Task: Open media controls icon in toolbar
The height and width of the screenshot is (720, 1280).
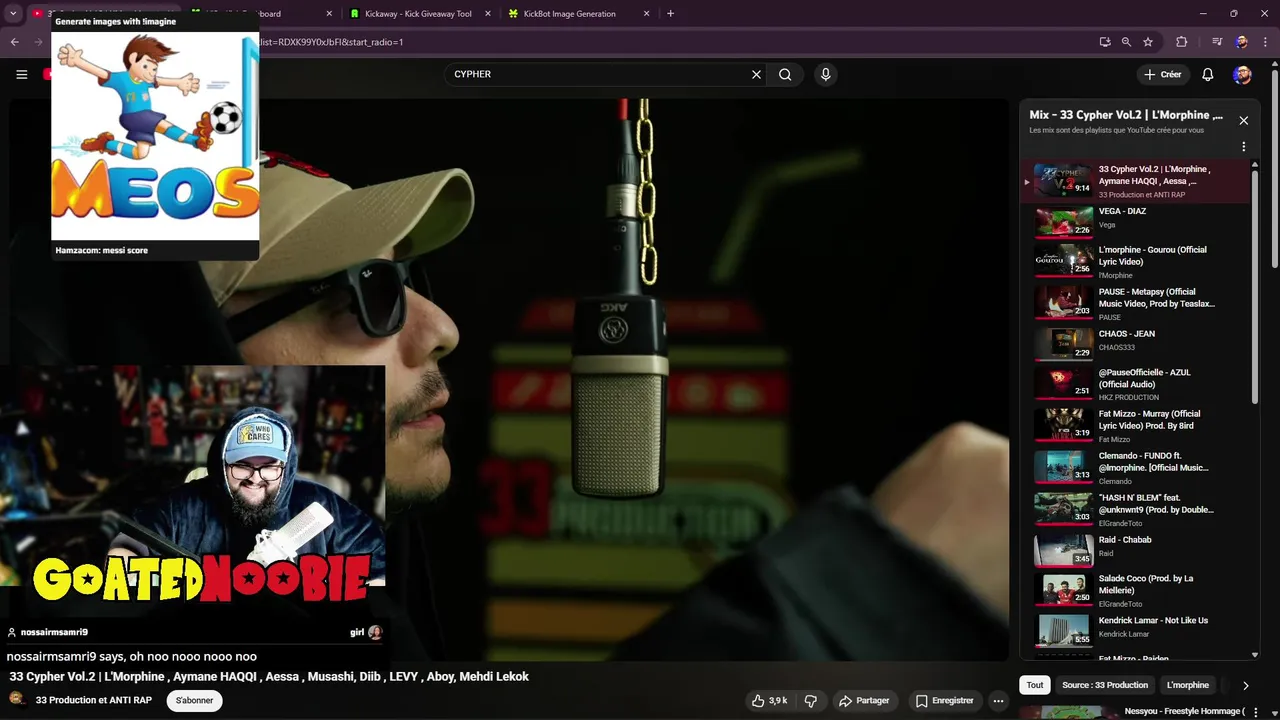Action: (x=1217, y=42)
